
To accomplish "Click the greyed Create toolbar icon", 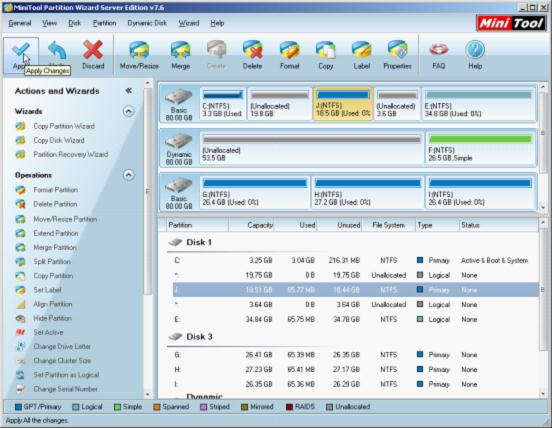I will (x=216, y=50).
